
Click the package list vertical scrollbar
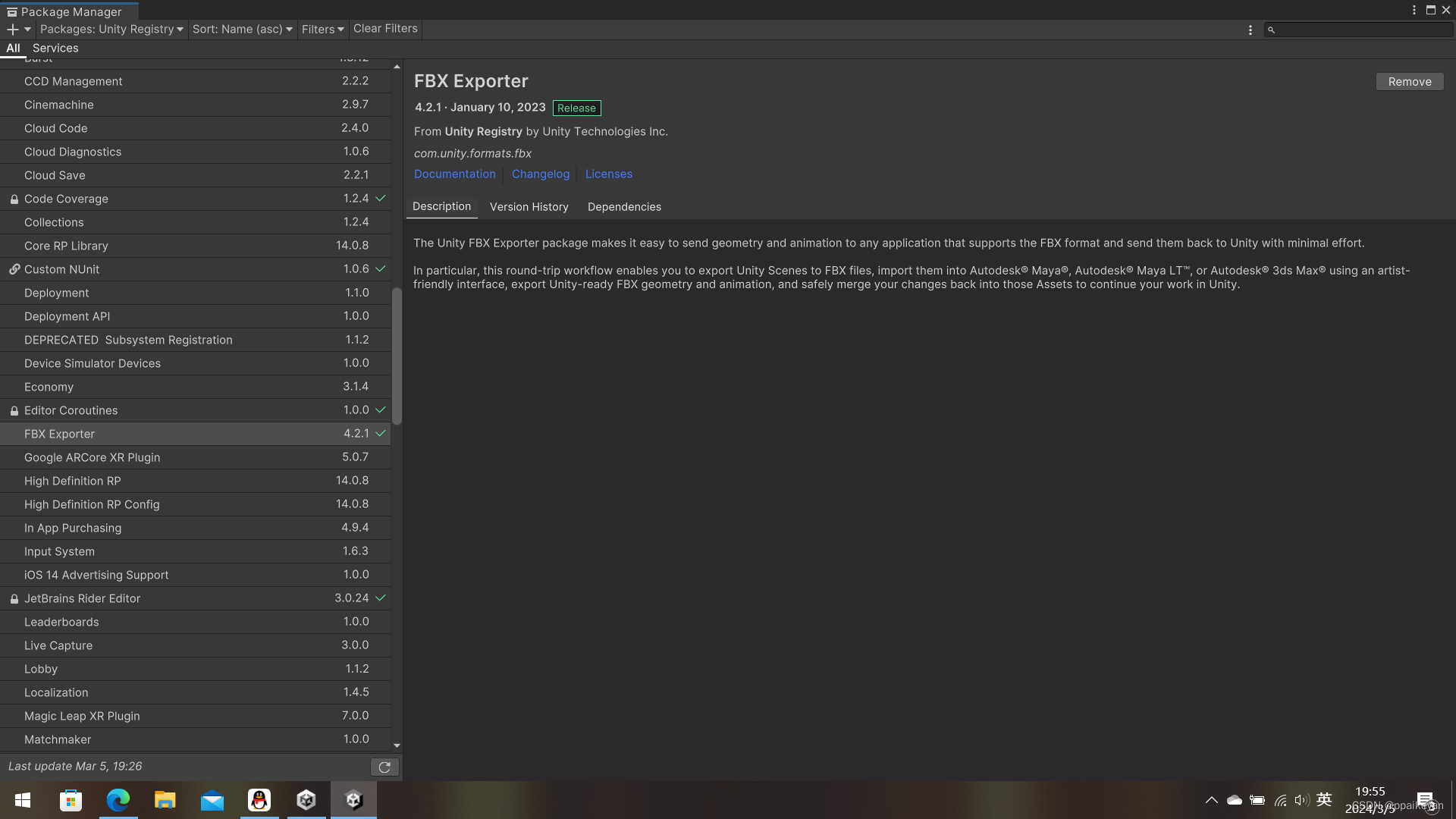click(x=397, y=356)
